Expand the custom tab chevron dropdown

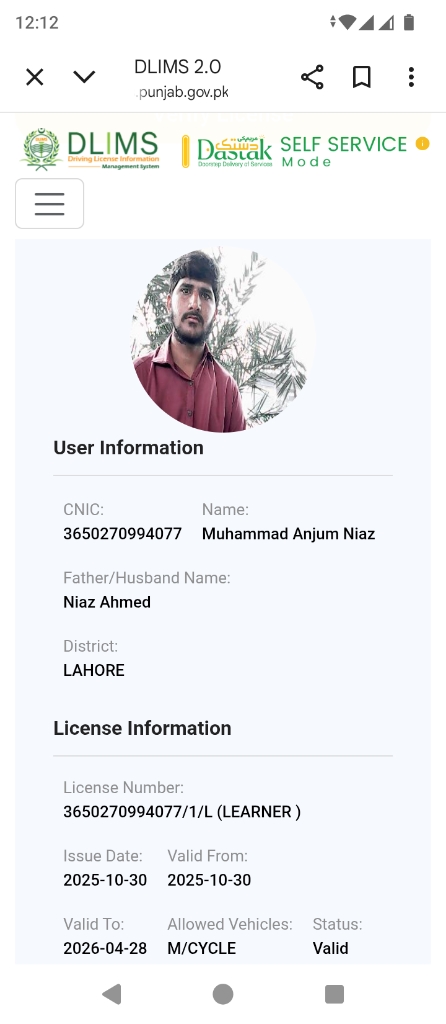click(84, 77)
